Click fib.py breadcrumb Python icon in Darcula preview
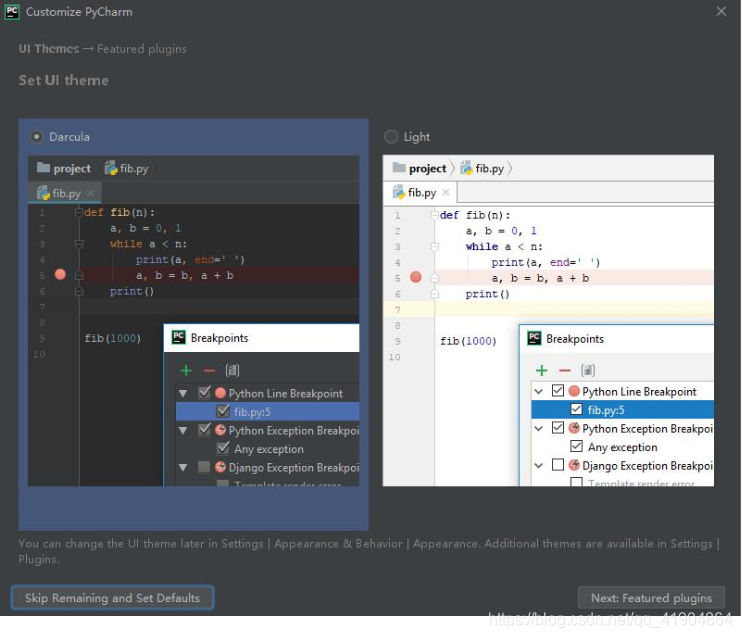This screenshot has height=638, width=742. point(111,168)
